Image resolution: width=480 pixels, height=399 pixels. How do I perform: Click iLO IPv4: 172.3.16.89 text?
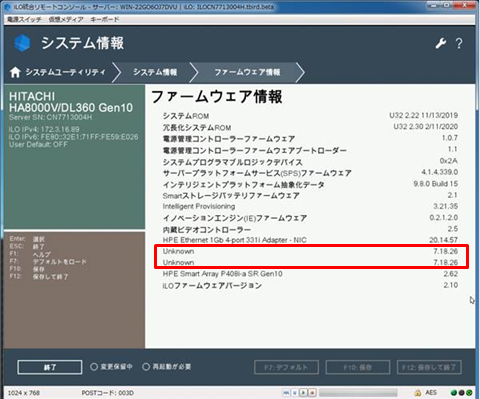click(x=44, y=129)
